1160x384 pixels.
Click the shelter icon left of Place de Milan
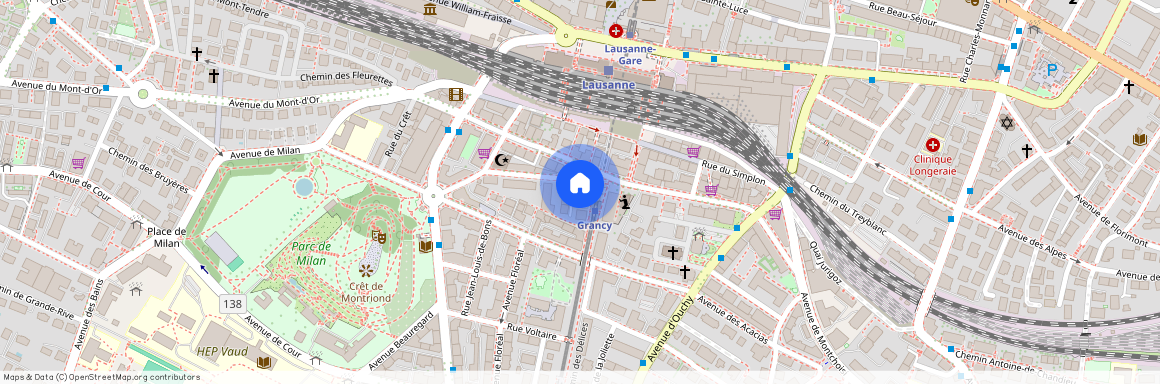(x=136, y=223)
